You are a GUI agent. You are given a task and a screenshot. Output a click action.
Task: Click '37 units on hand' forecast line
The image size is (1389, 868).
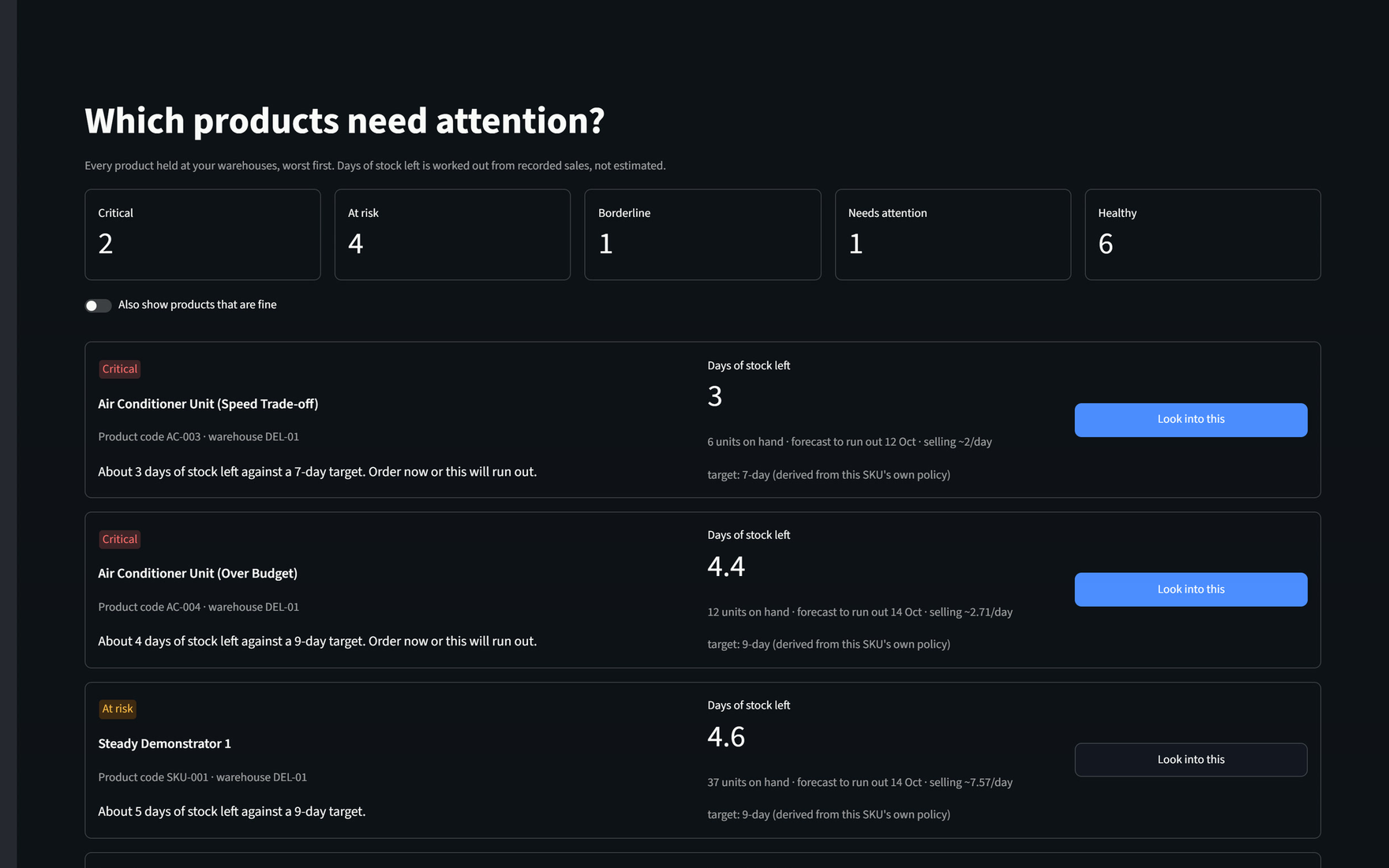click(x=860, y=783)
